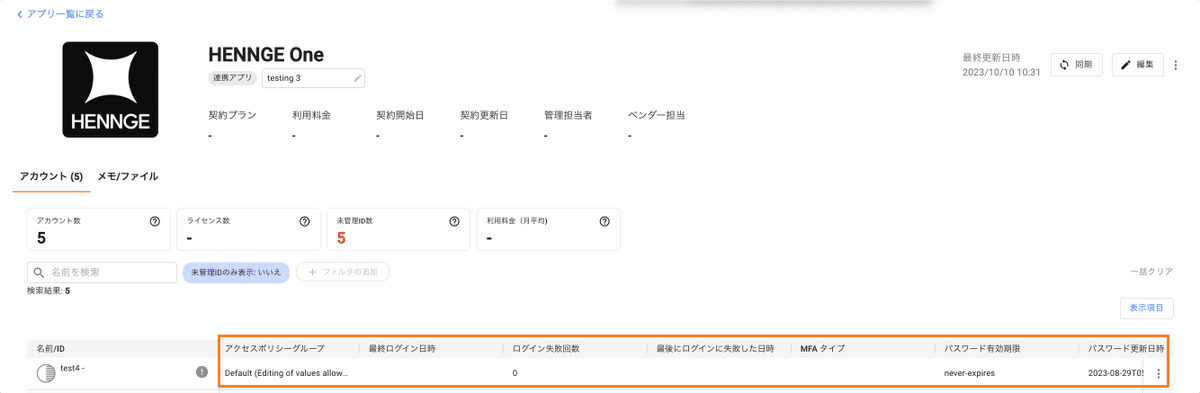Click the 最終更新日時 2023/10/10 10:31 text
This screenshot has width=1200, height=393.
tap(1001, 65)
